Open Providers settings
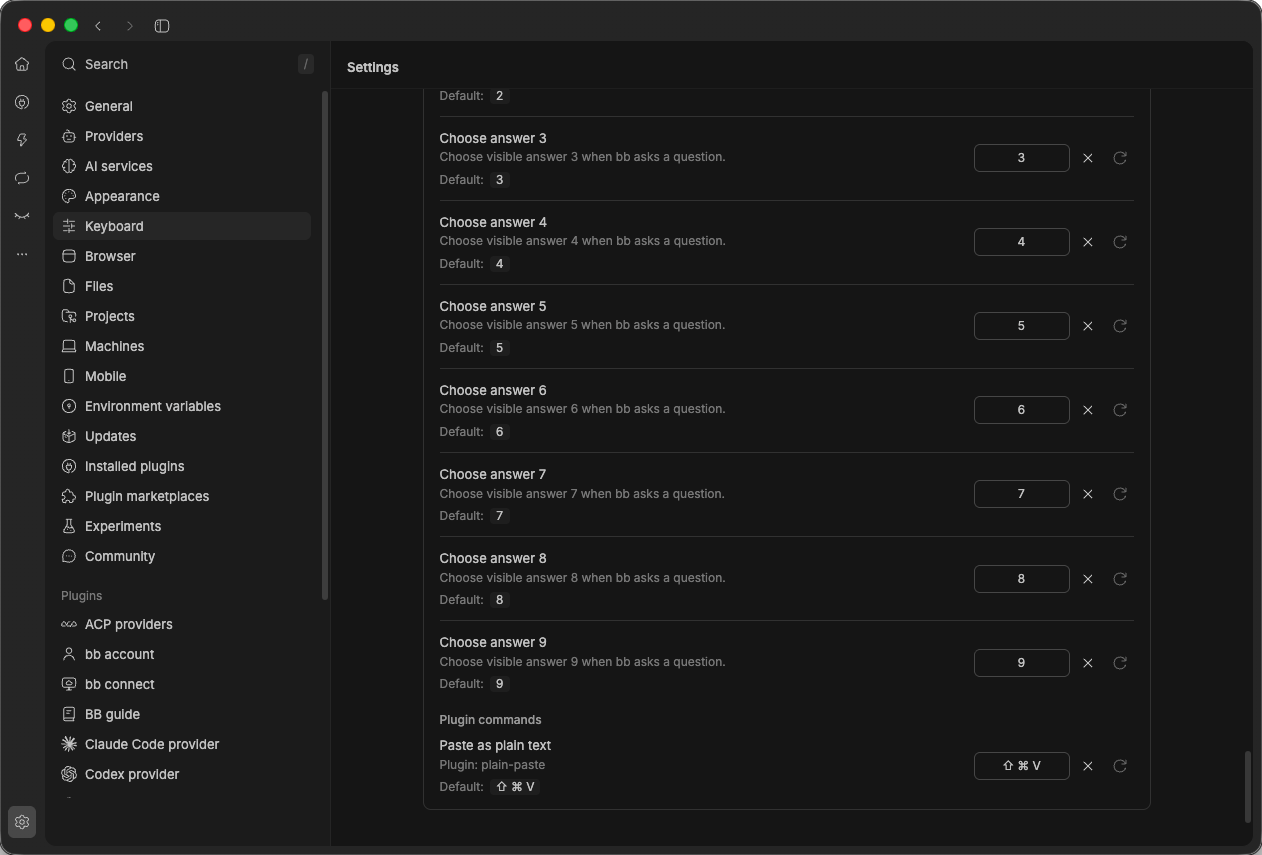 (182, 136)
